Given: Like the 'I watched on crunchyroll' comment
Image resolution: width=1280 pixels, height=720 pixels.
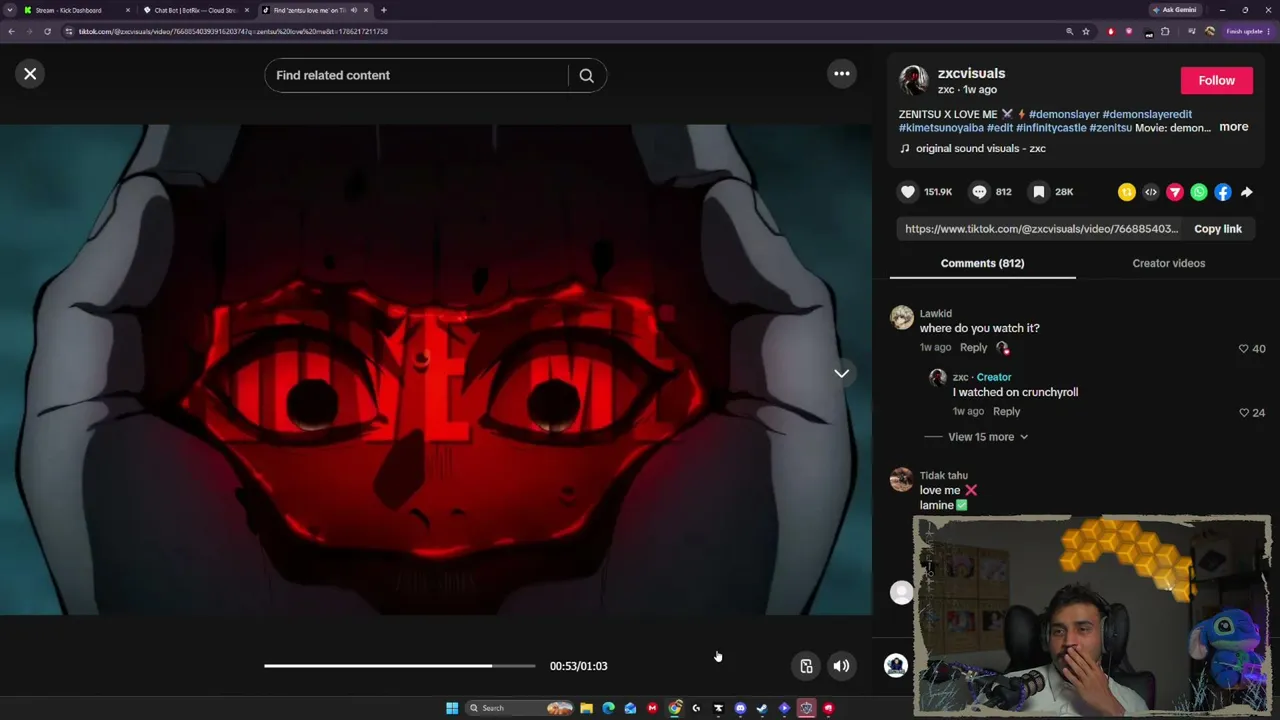Looking at the screenshot, I should click(x=1244, y=413).
